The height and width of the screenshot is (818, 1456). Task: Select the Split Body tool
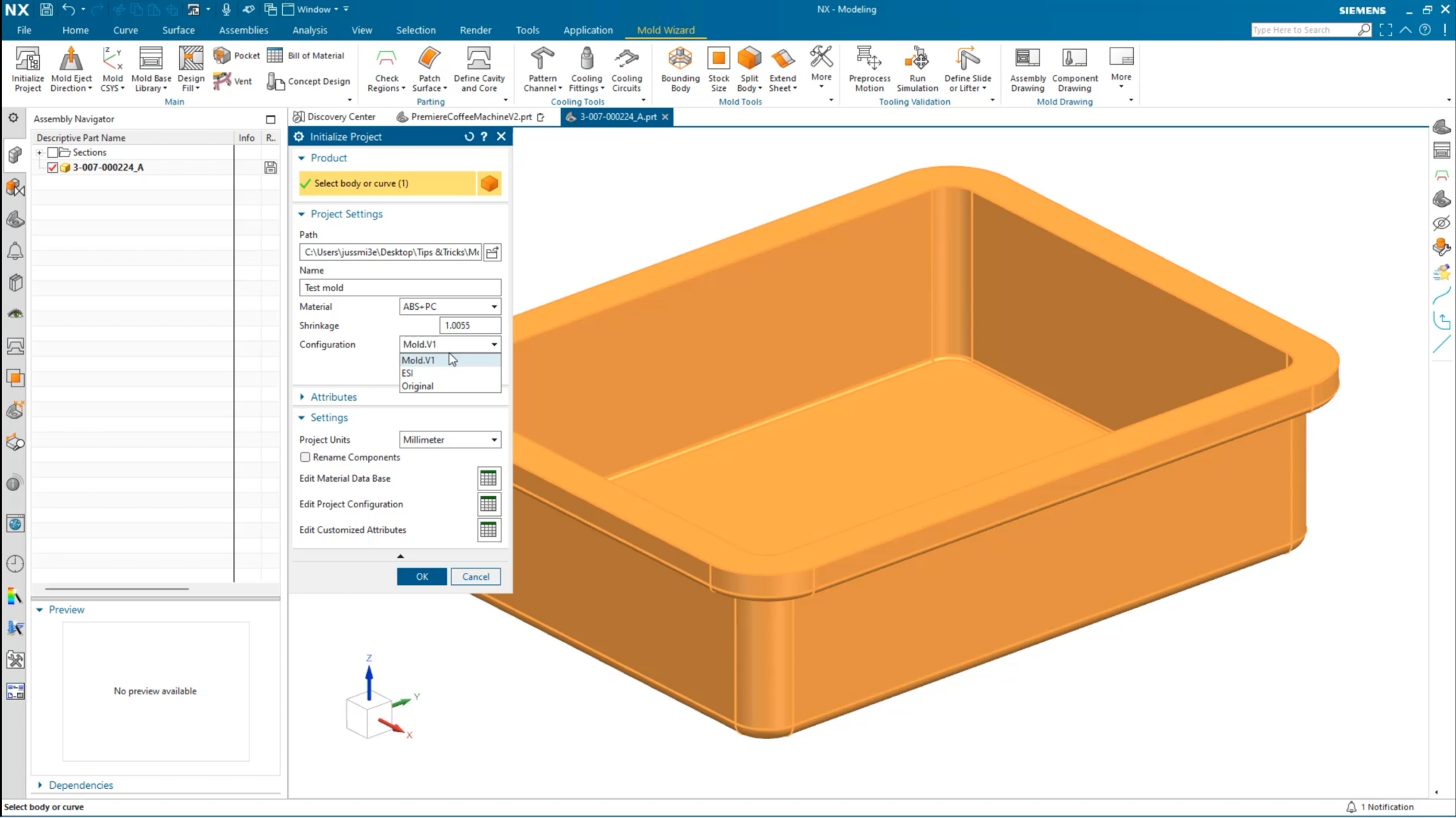[x=749, y=68]
